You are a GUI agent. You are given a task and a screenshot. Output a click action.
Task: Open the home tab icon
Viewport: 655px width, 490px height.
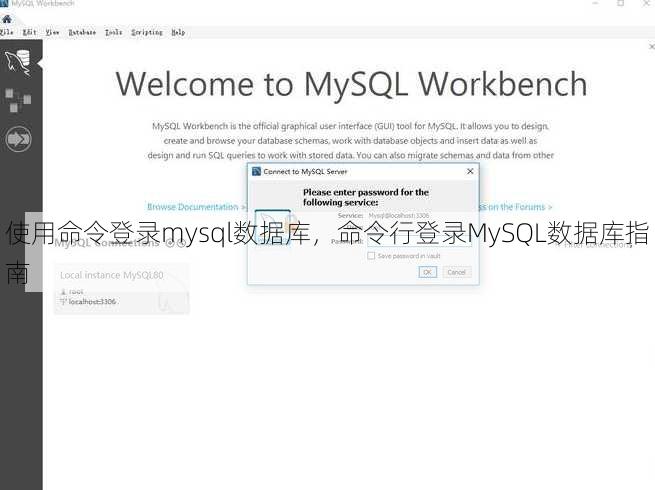pyautogui.click(x=7, y=19)
